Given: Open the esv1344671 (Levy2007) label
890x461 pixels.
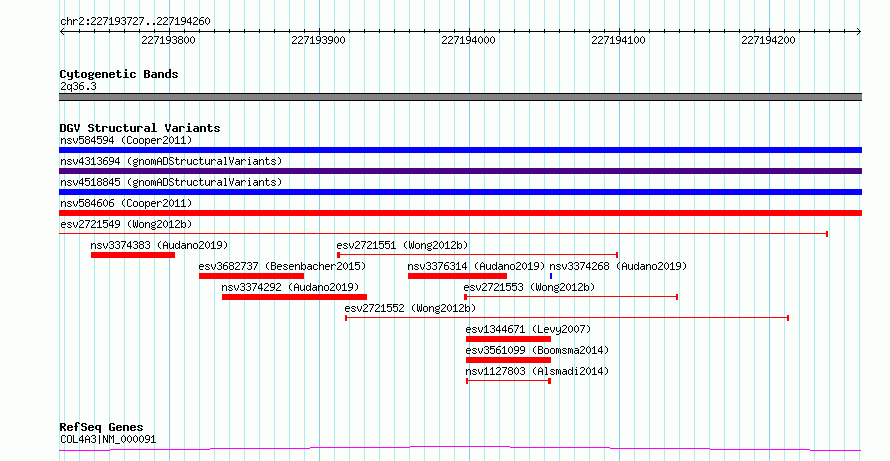Looking at the screenshot, I should click(528, 329).
